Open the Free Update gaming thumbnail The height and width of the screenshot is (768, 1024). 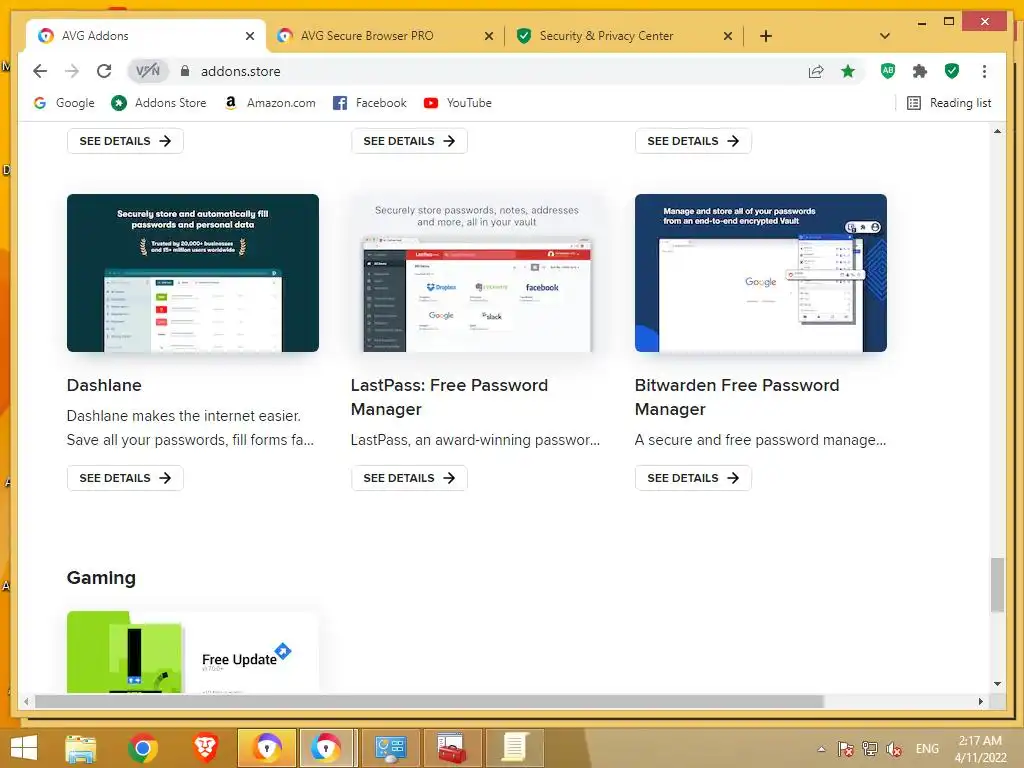tap(193, 652)
